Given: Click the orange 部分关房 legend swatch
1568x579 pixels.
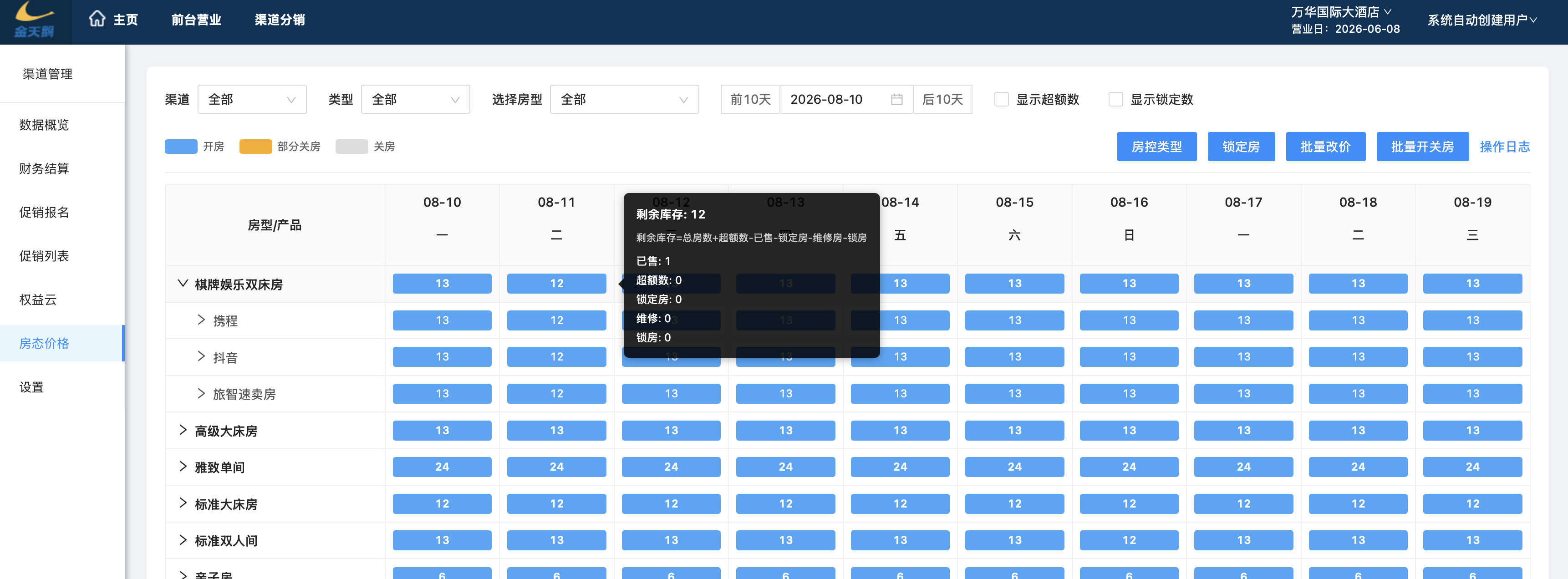Looking at the screenshot, I should 256,147.
